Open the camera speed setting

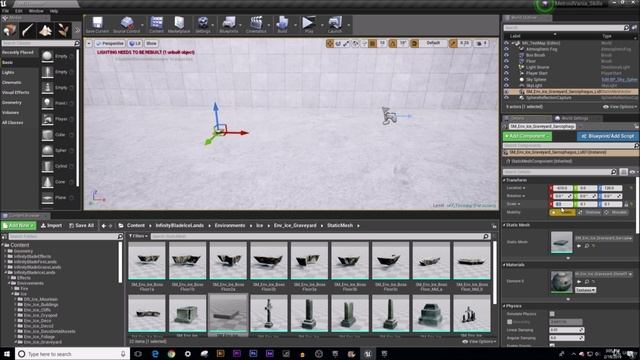(x=481, y=43)
